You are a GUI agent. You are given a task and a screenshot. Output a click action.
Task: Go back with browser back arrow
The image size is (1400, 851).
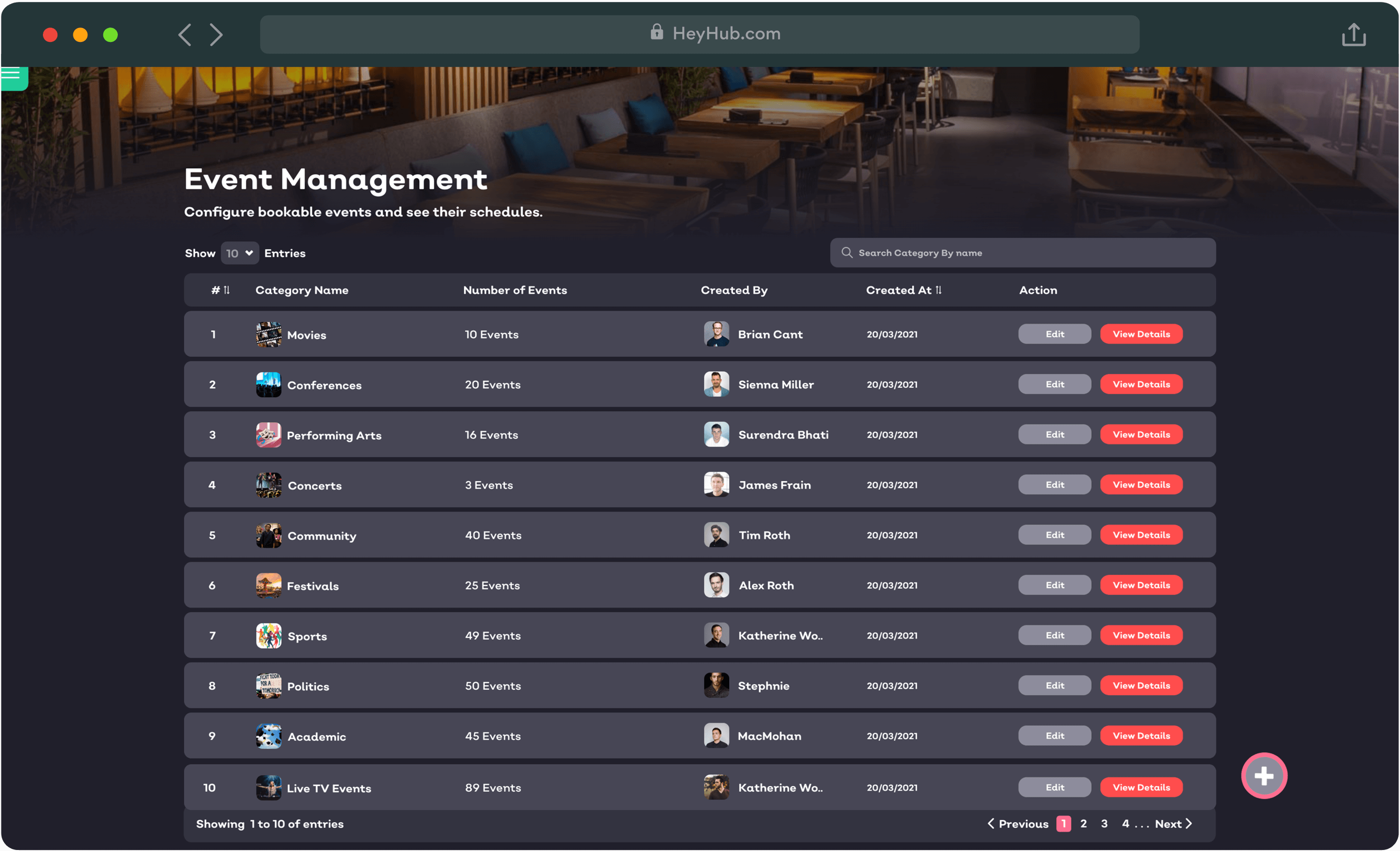tap(185, 34)
